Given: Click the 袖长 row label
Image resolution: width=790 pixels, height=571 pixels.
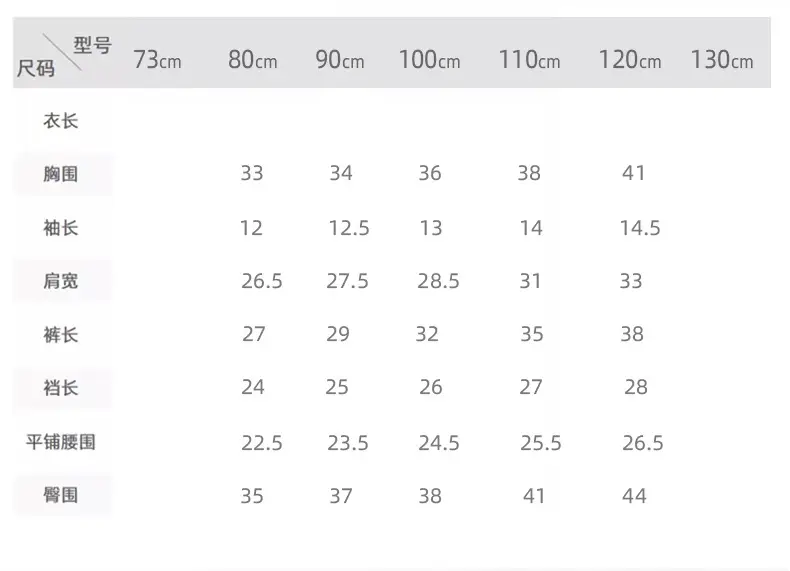Looking at the screenshot, I should (x=60, y=228).
